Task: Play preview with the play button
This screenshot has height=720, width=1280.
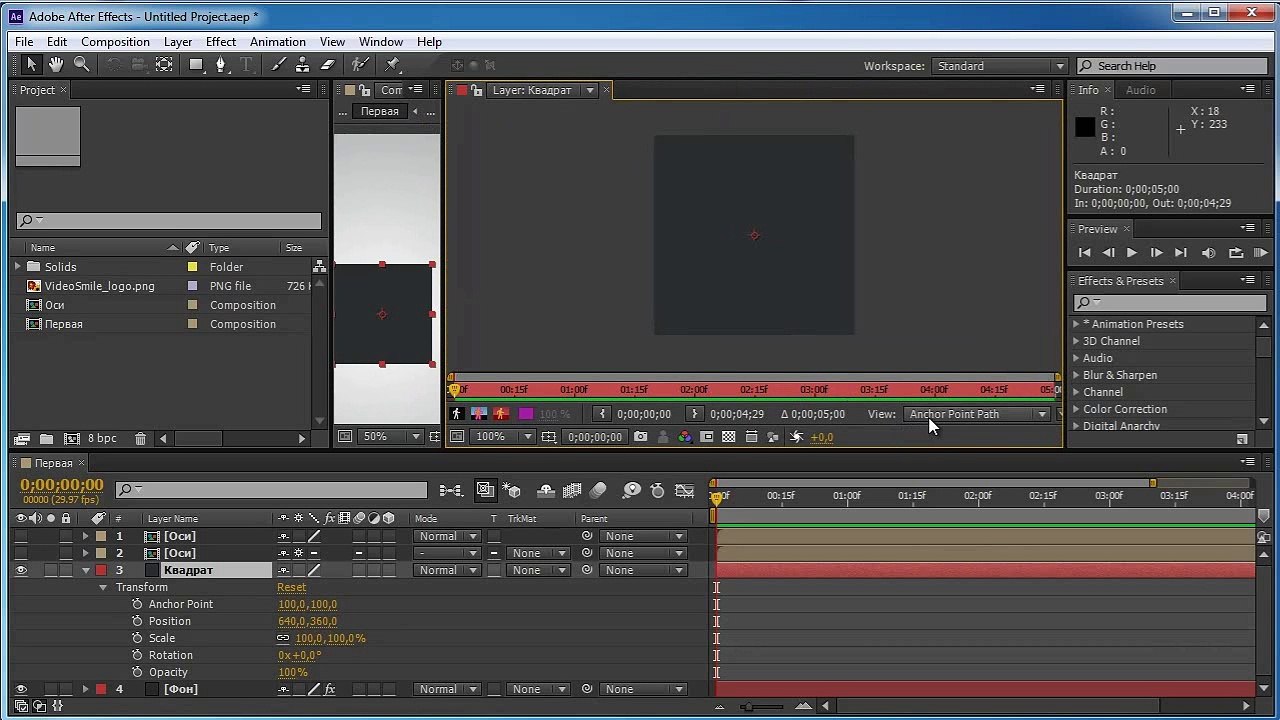Action: [x=1132, y=253]
